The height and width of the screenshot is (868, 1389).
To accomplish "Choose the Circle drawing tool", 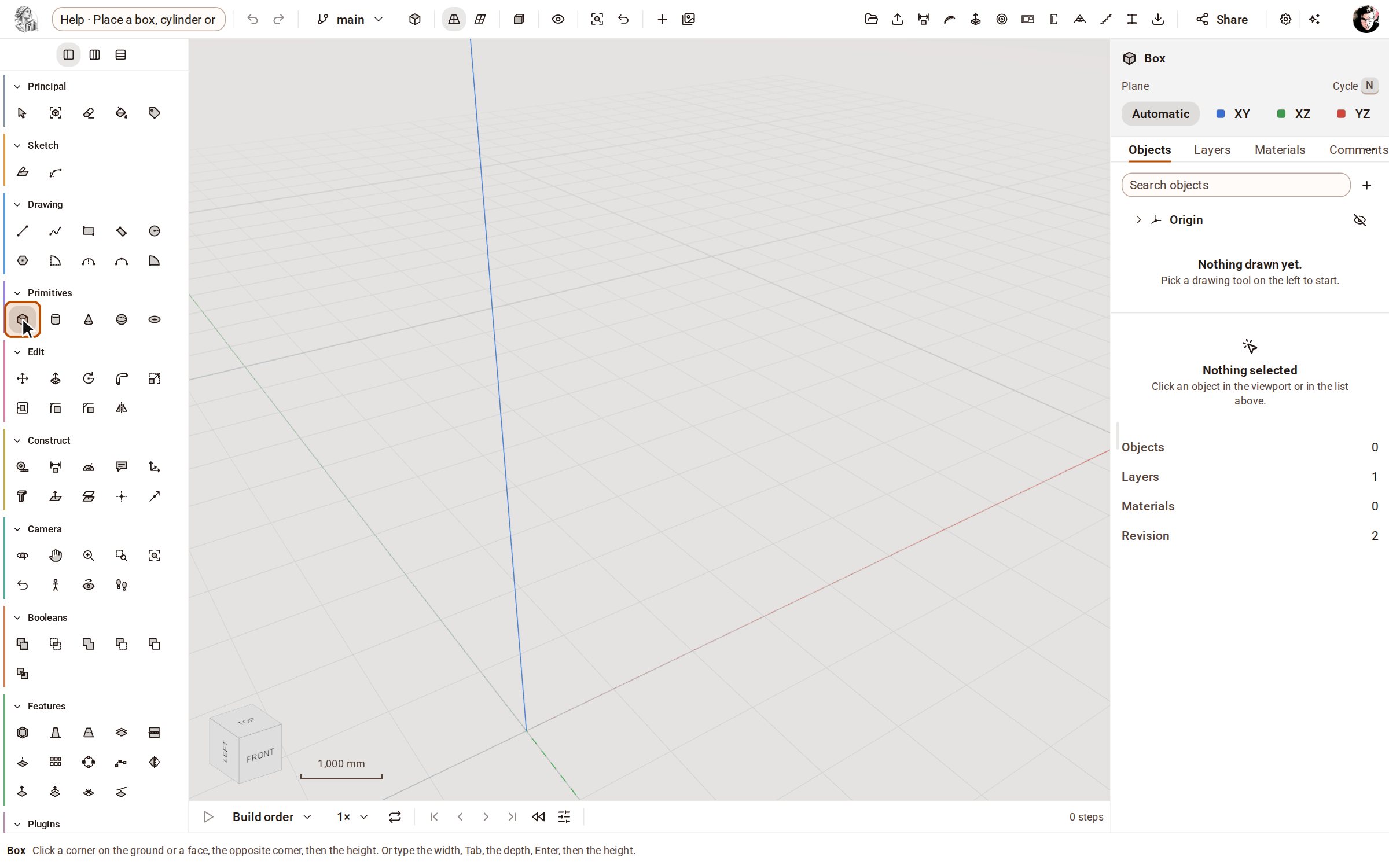I will pyautogui.click(x=155, y=231).
